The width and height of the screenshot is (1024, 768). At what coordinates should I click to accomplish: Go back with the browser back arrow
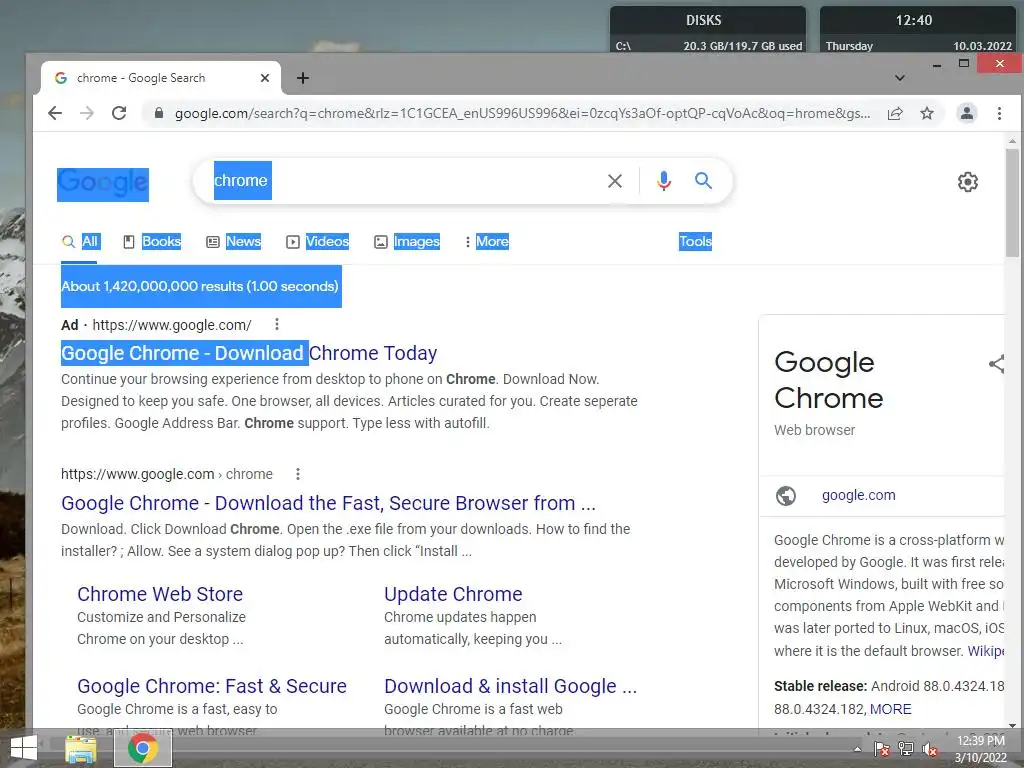(x=55, y=113)
